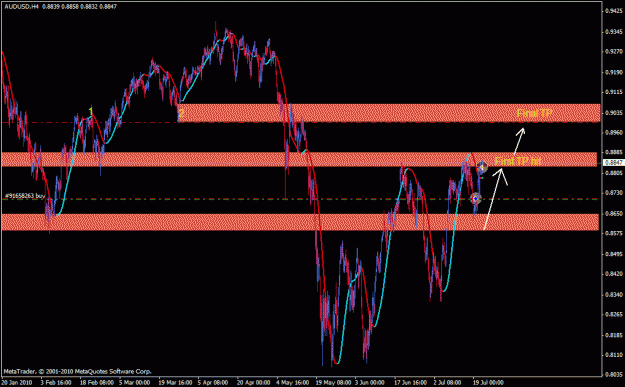
Task: Click price axis label 0.9425
Action: coord(614,11)
